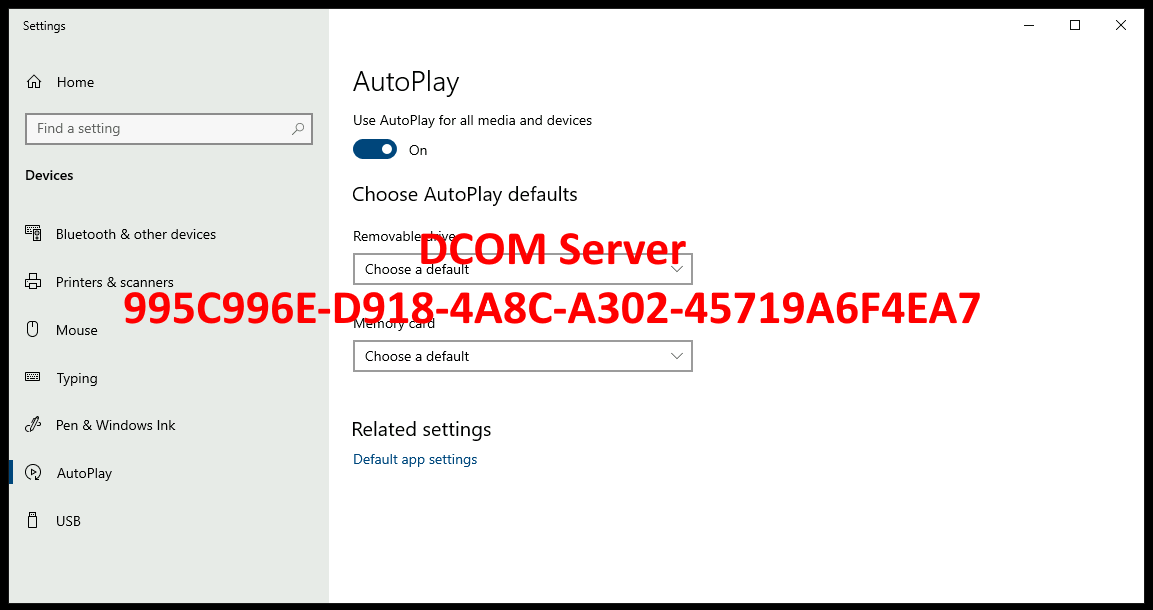Click the Home icon in sidebar

[x=34, y=82]
